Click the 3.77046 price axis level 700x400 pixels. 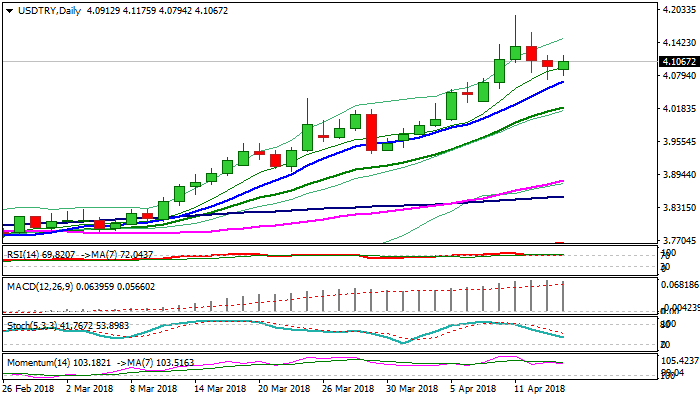pyautogui.click(x=679, y=241)
